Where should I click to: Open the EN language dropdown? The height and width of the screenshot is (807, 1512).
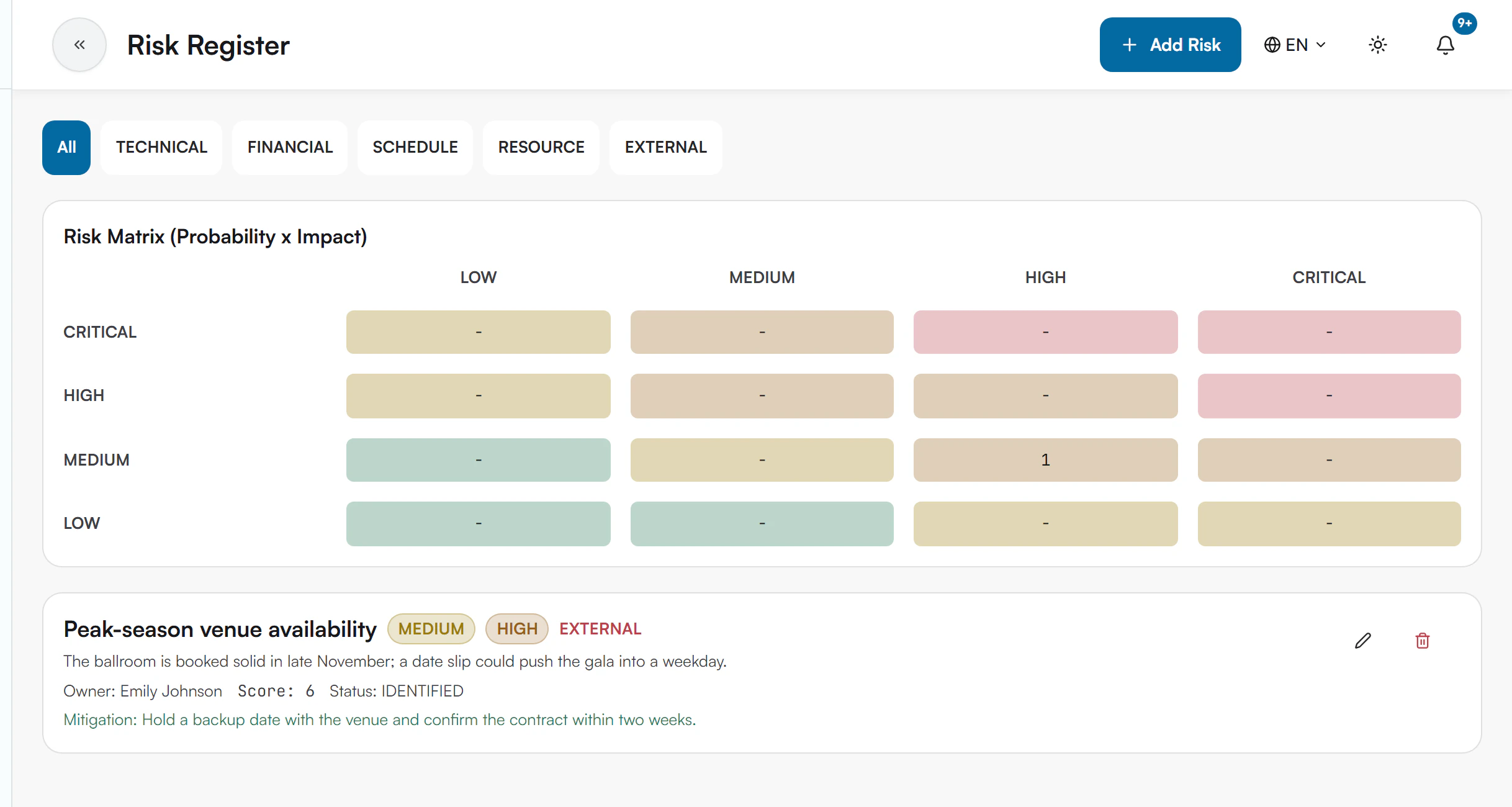1295,45
